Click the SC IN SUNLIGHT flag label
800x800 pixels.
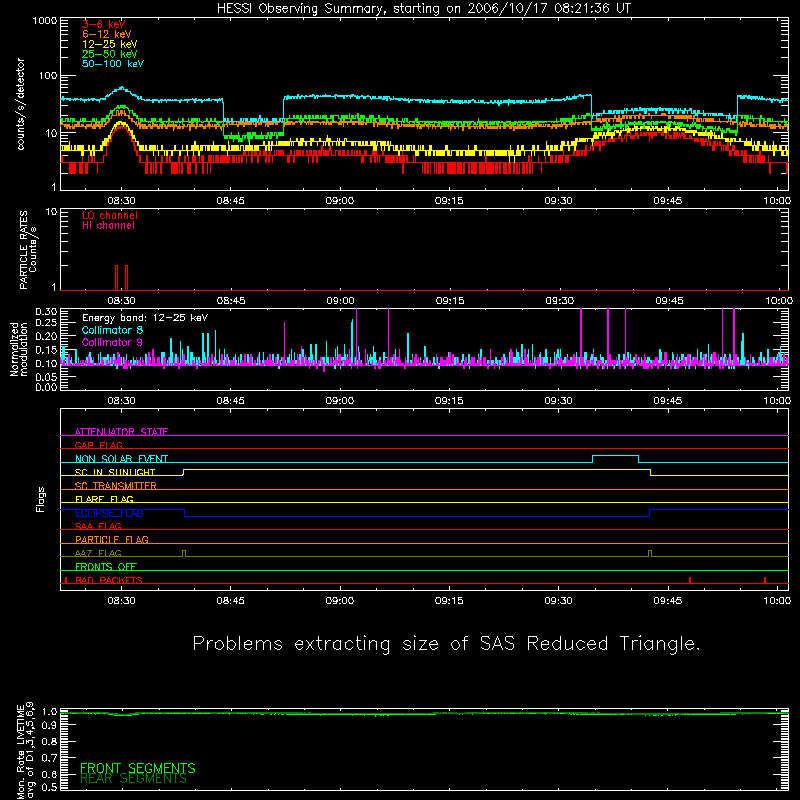(x=115, y=472)
